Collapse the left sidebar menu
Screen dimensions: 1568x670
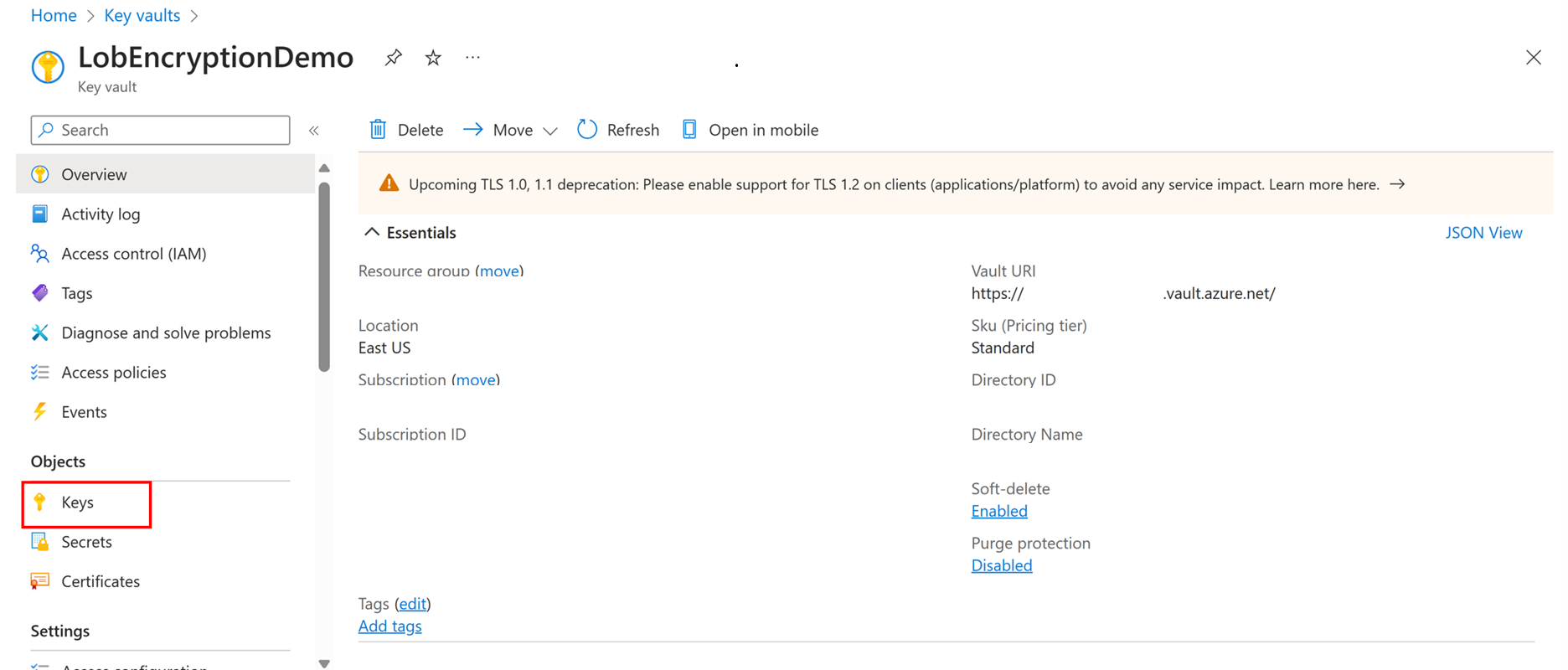pos(314,131)
